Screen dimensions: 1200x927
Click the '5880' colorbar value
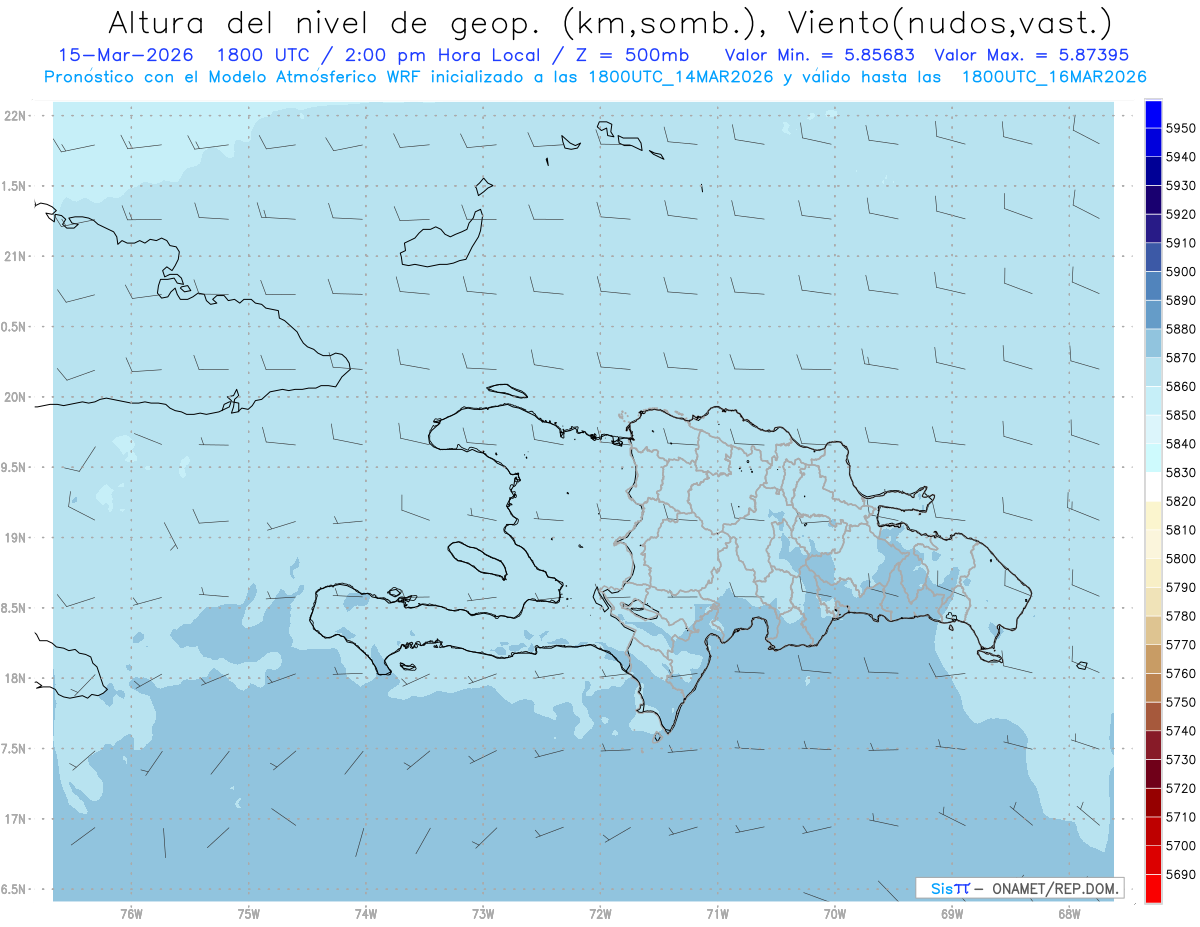click(1182, 329)
